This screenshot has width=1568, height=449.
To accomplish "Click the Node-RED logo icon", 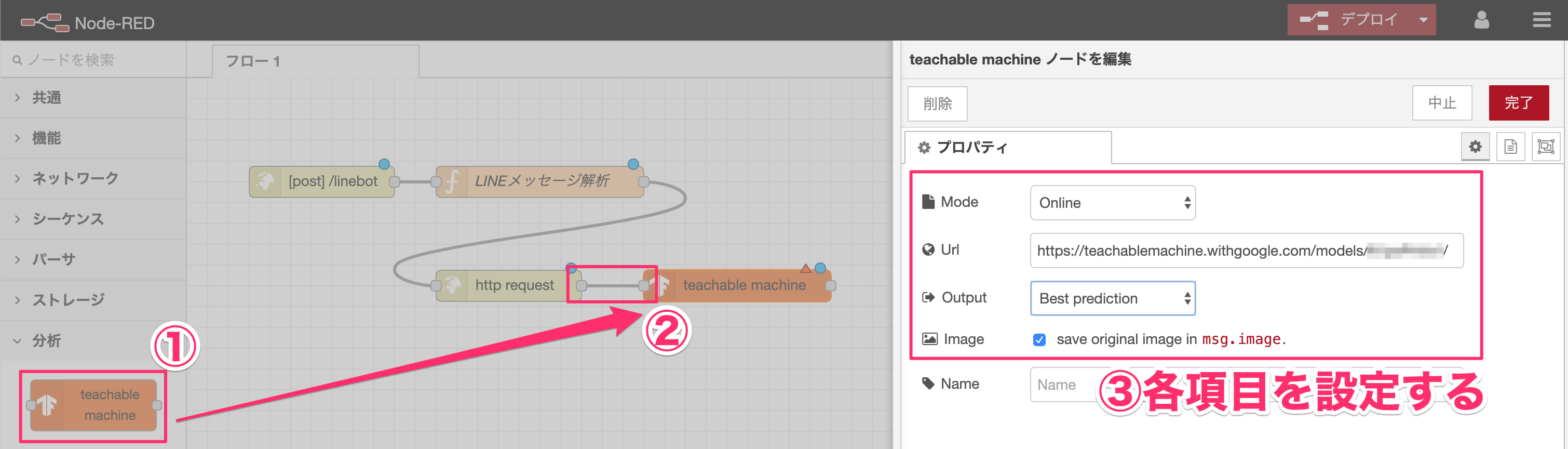I will coord(45,22).
